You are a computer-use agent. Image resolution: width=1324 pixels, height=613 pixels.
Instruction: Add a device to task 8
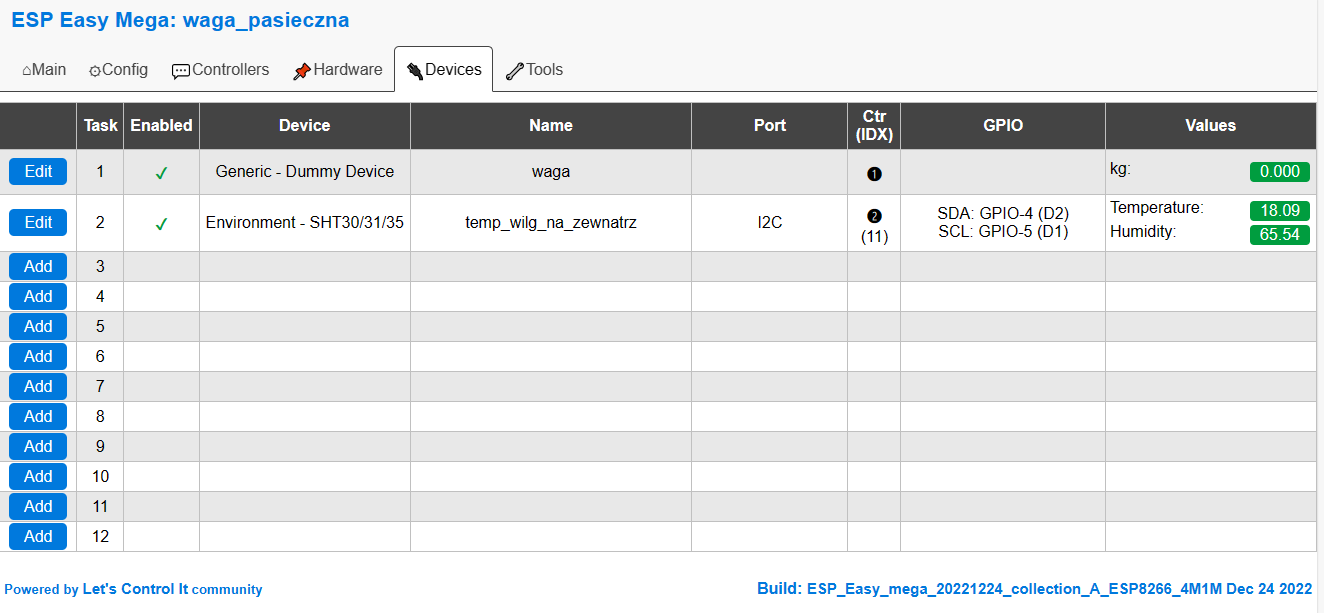click(38, 416)
